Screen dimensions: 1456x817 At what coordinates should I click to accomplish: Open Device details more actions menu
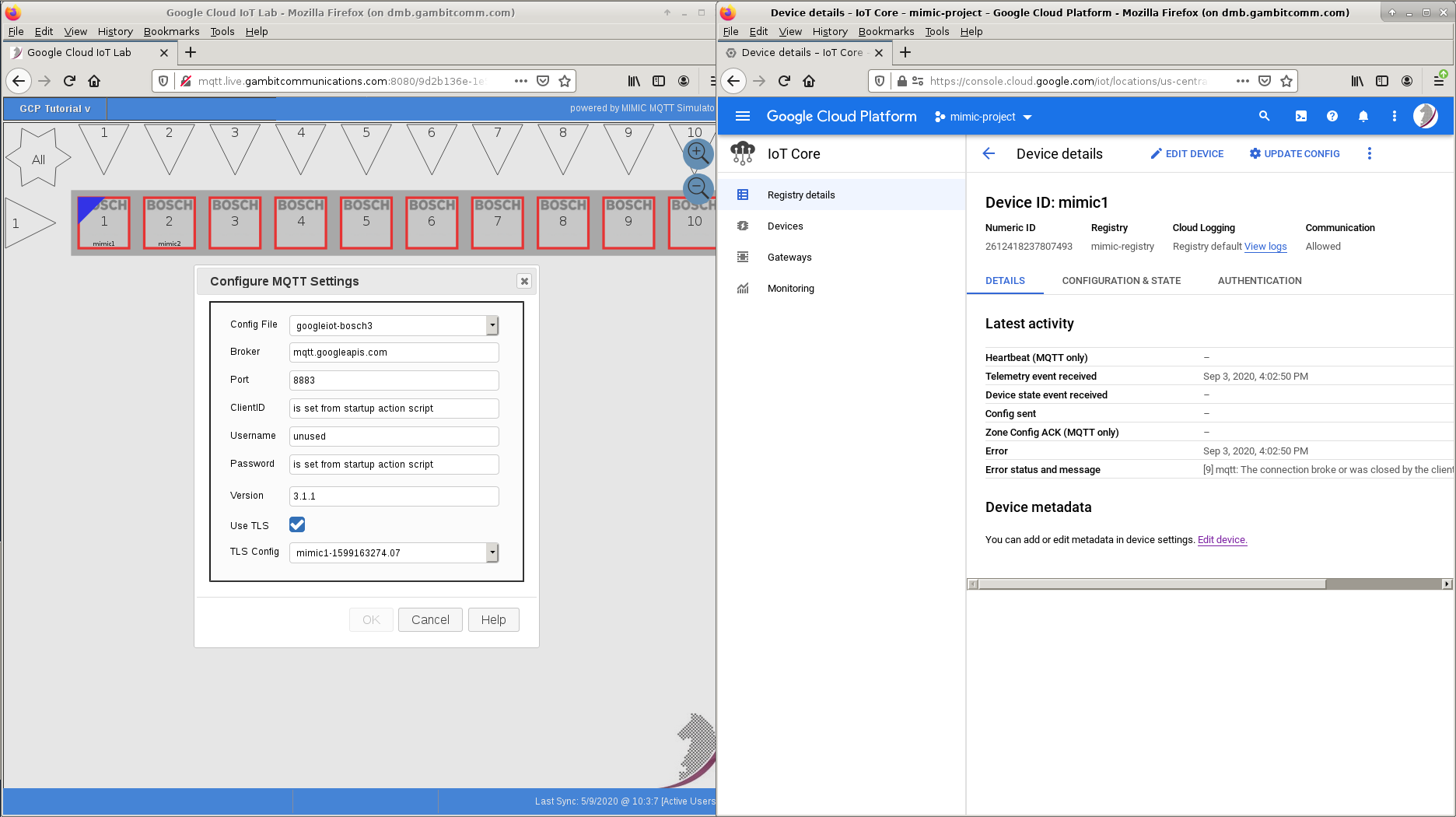tap(1370, 153)
